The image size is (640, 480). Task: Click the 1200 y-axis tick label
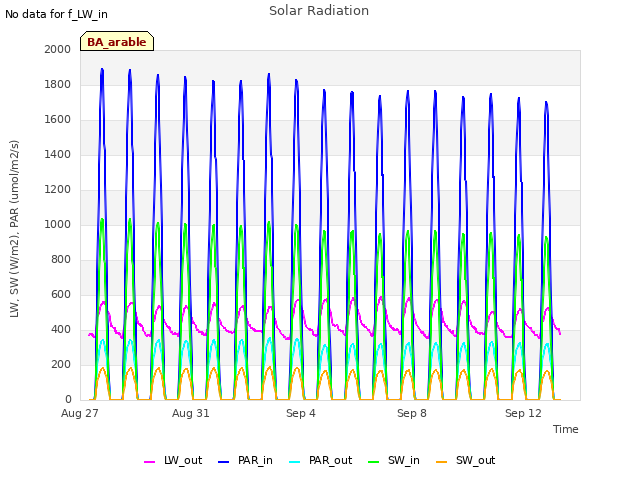pyautogui.click(x=58, y=190)
